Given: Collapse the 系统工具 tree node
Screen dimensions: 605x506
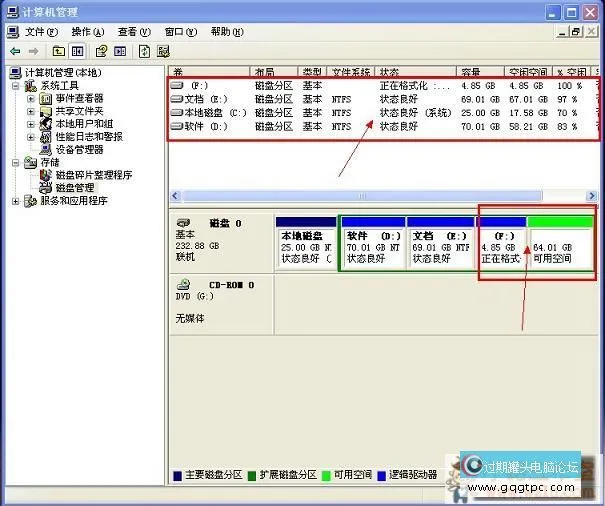Looking at the screenshot, I should [x=16, y=86].
